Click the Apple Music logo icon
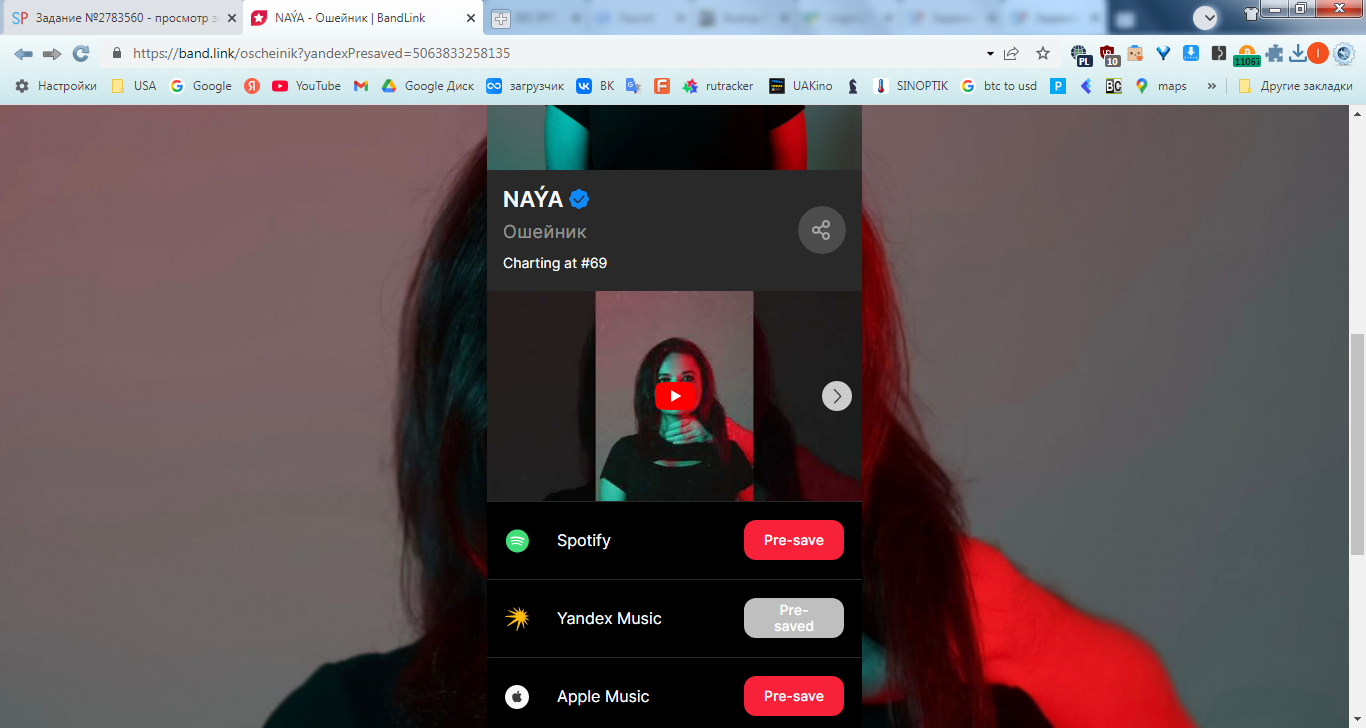Screen dimensions: 1366x728 tap(517, 696)
